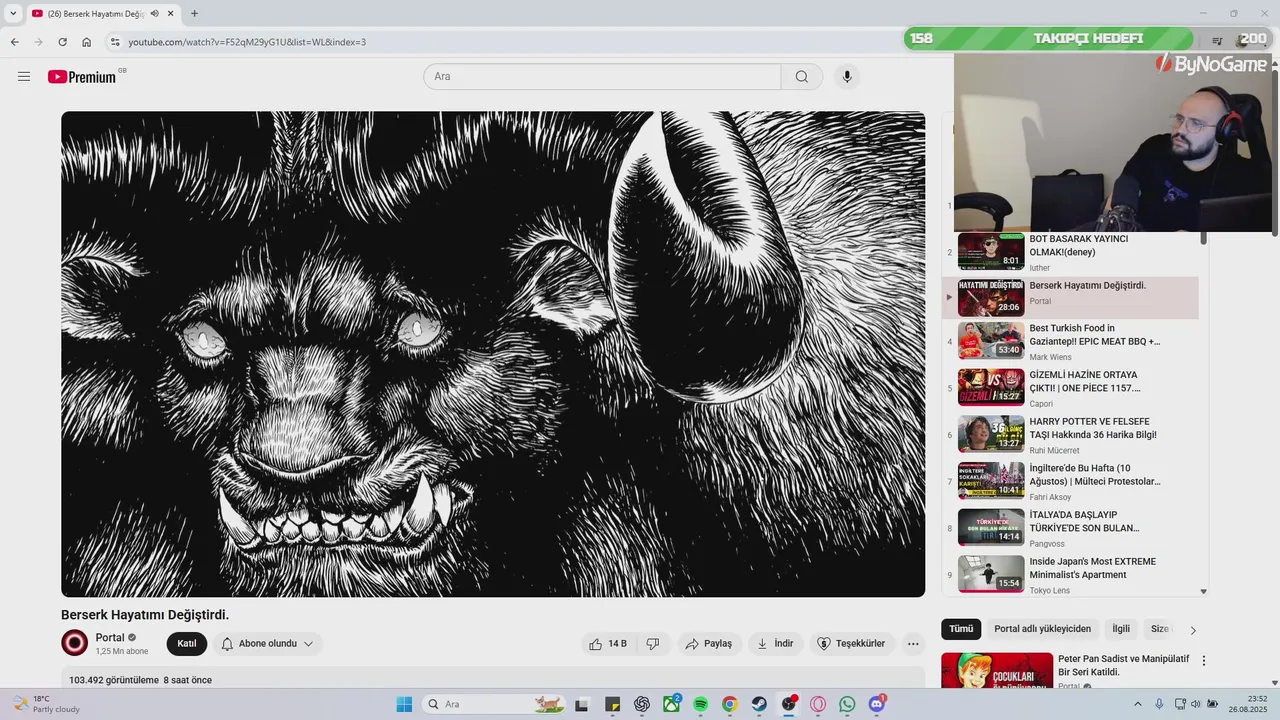This screenshot has width=1280, height=720.
Task: Expand Abone olundu notification dropdown
Action: (x=267, y=644)
